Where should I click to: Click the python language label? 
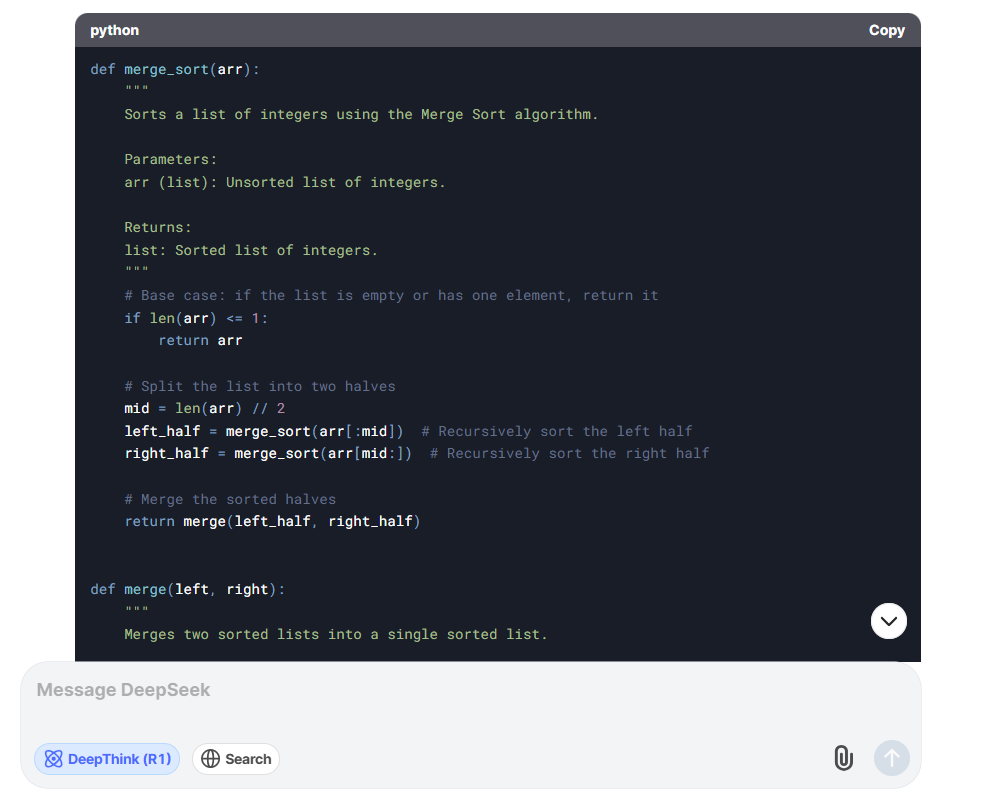114,31
